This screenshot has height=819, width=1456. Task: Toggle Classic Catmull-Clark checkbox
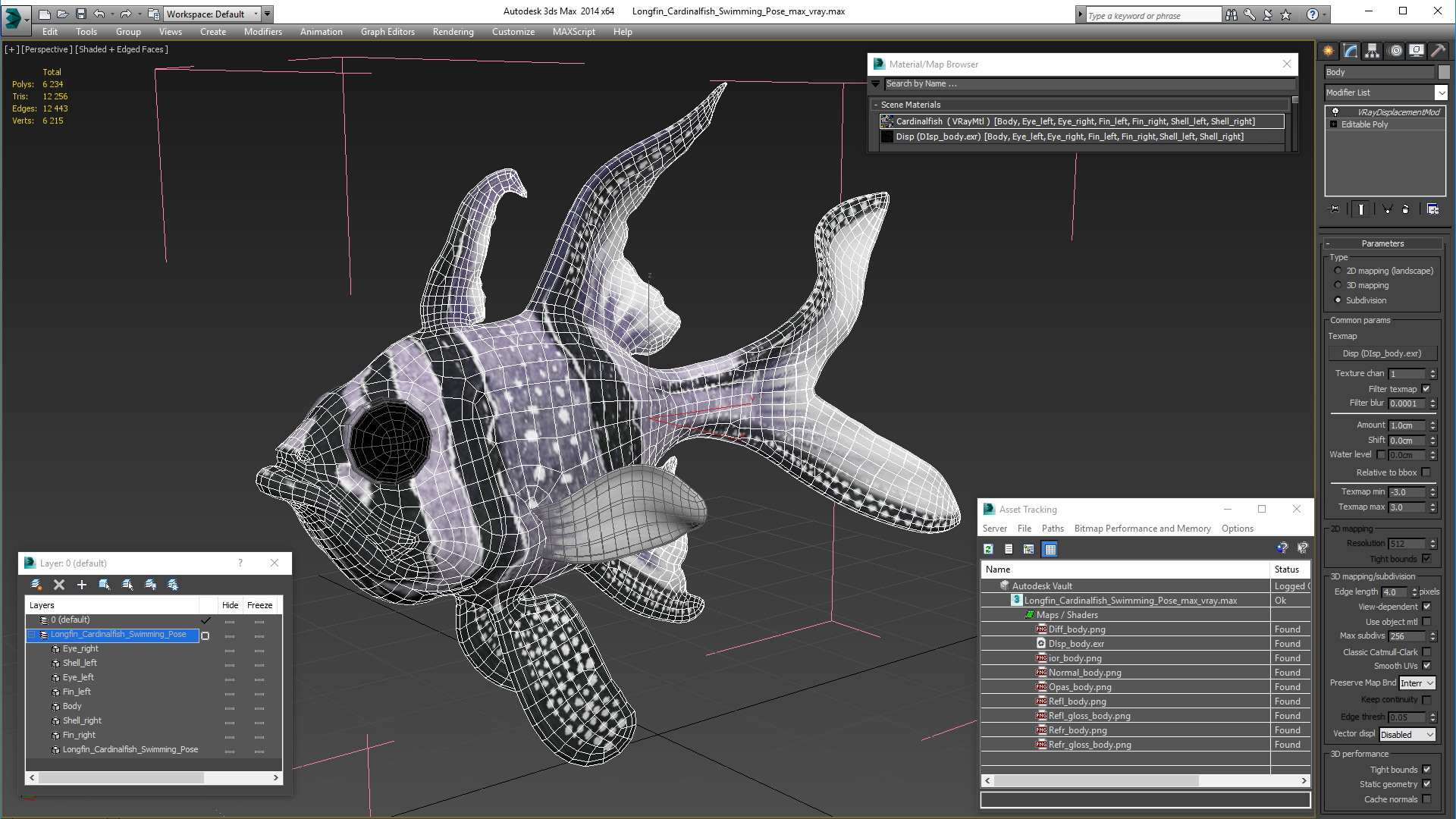point(1426,652)
